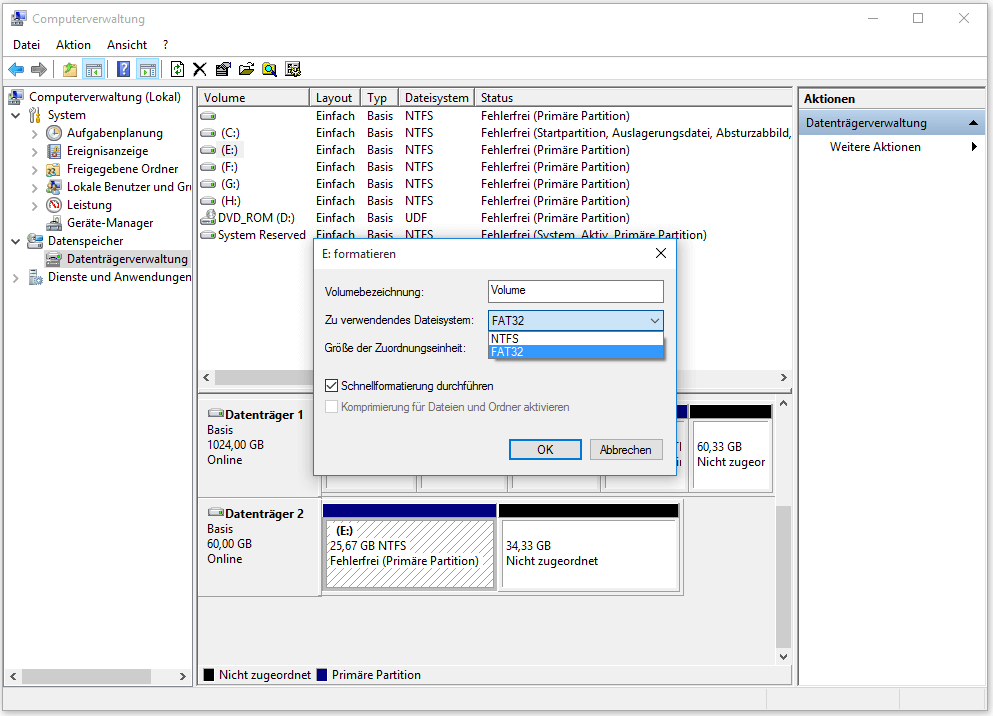This screenshot has height=716, width=993.
Task: Expand the Aufgabenplanung node arrow
Action: [35, 134]
